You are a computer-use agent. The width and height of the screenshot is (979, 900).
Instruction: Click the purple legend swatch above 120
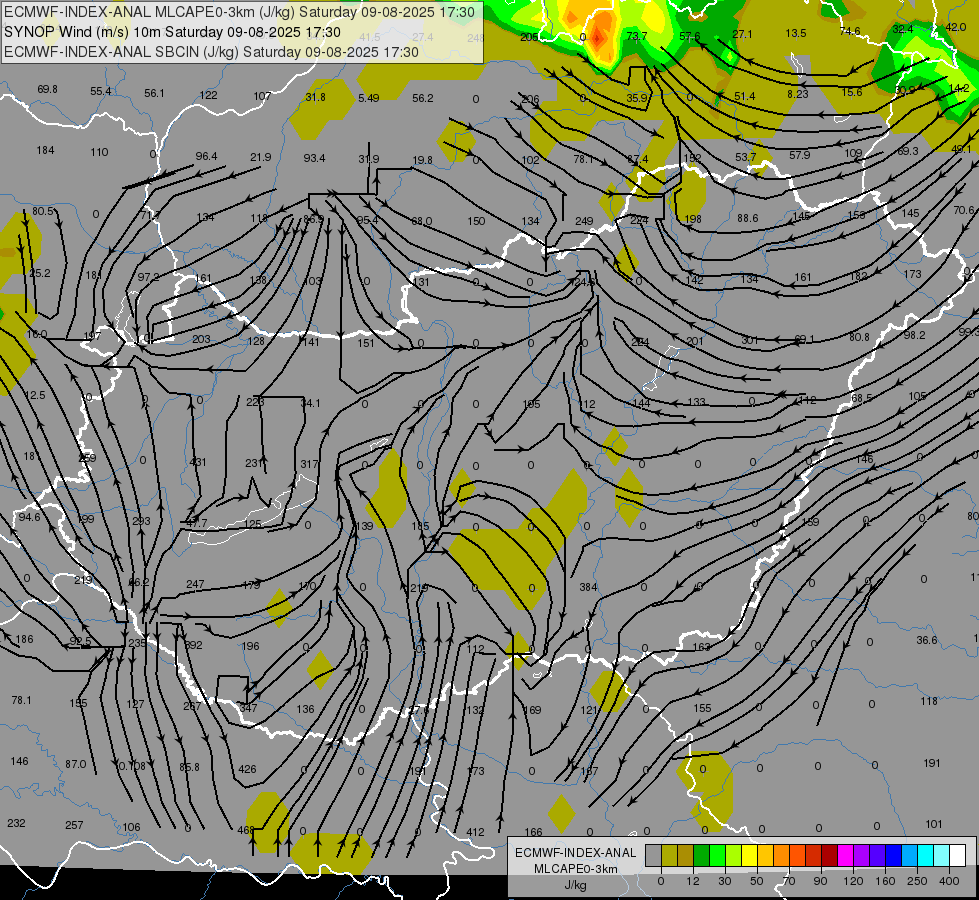862,855
